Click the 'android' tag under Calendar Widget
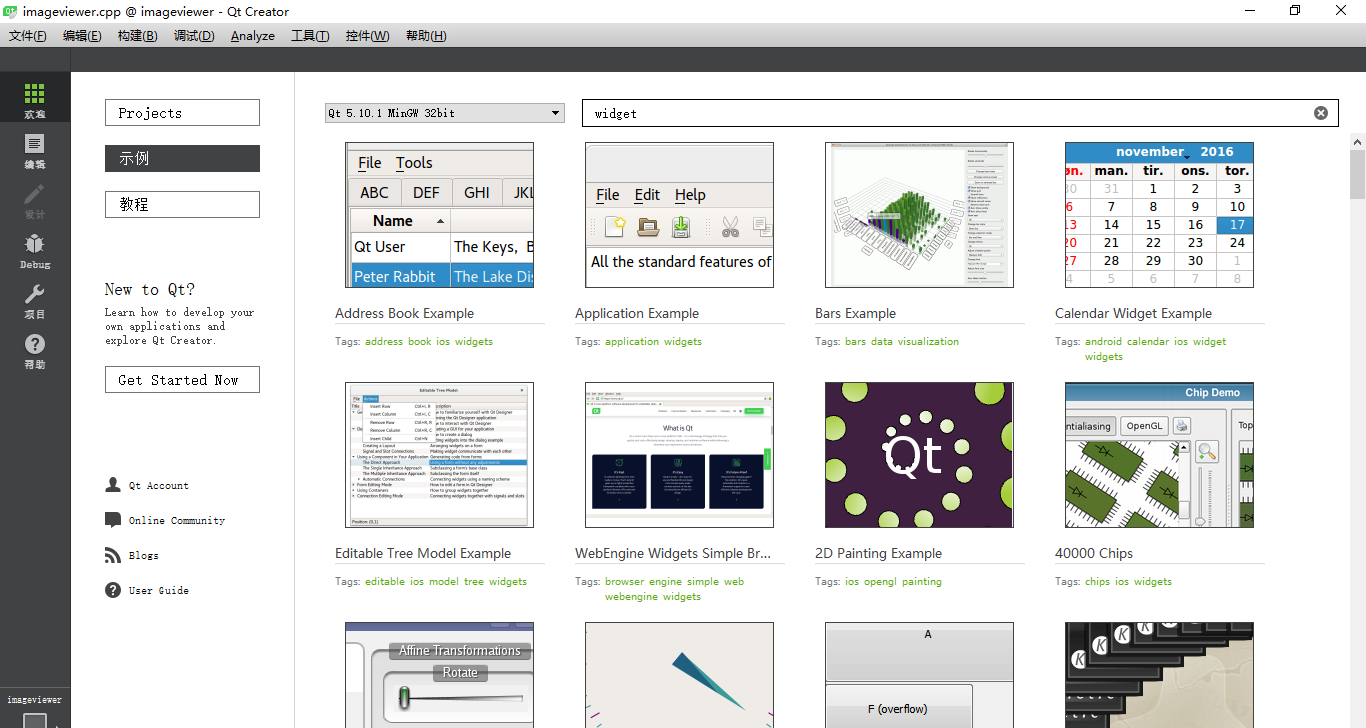Image resolution: width=1366 pixels, height=728 pixels. 1104,342
